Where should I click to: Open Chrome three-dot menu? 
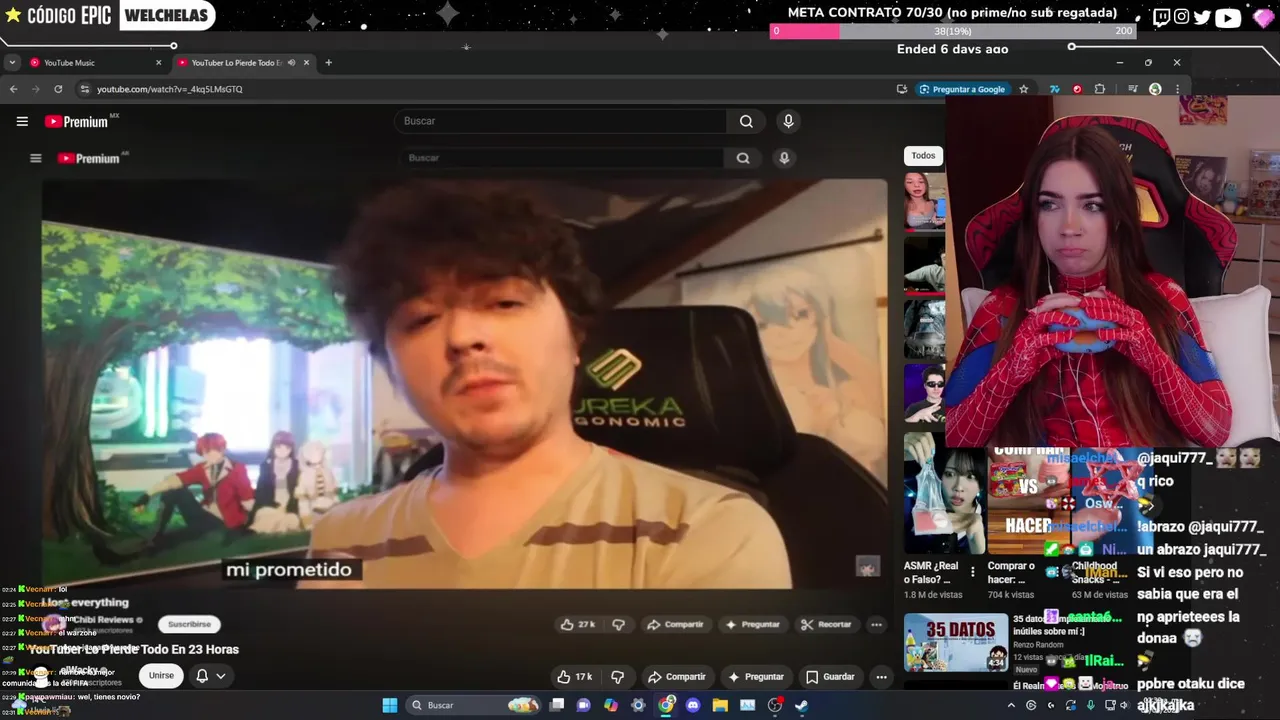coord(1177,89)
